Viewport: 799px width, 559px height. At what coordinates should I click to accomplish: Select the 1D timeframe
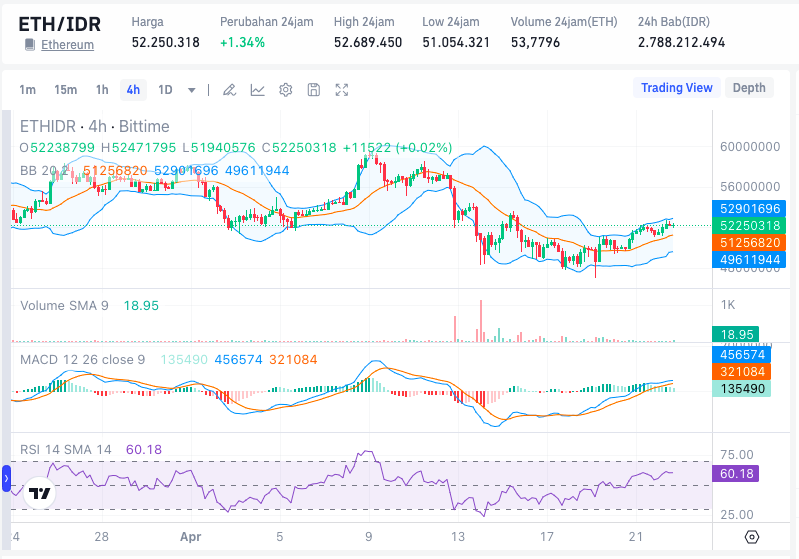165,90
